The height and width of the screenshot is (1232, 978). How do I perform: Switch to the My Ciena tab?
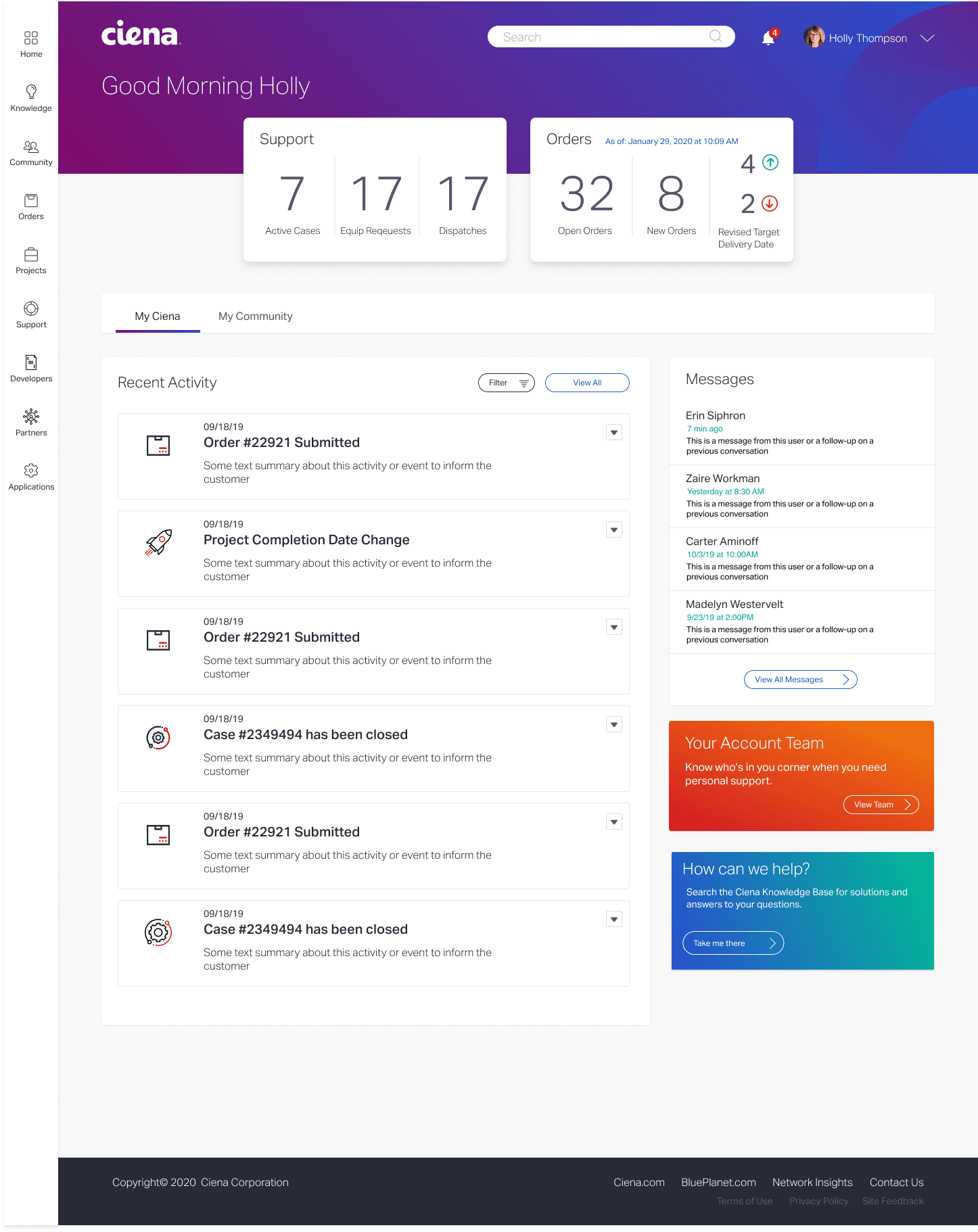[x=158, y=316]
